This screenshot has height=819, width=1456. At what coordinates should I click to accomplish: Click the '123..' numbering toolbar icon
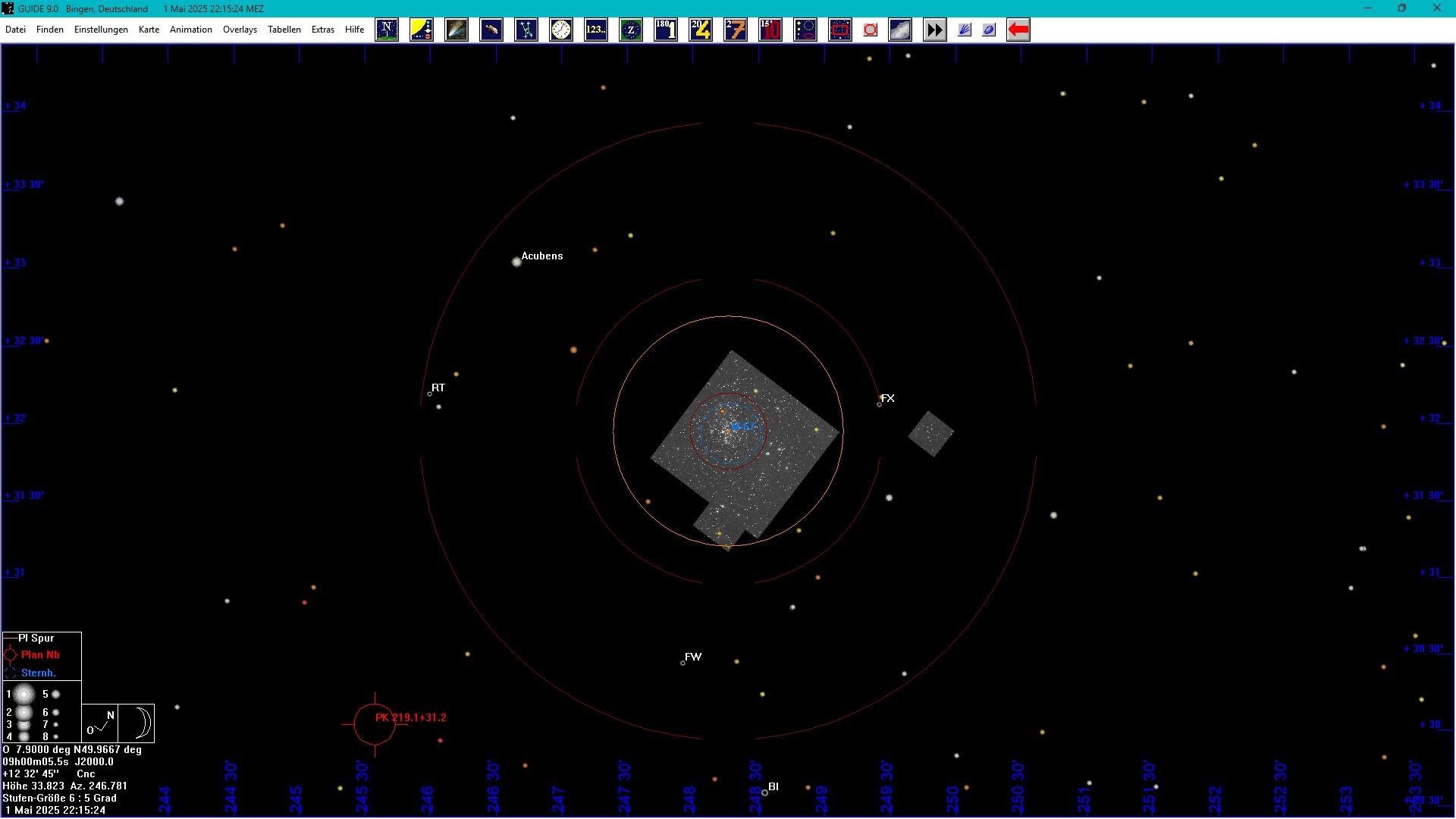click(596, 30)
